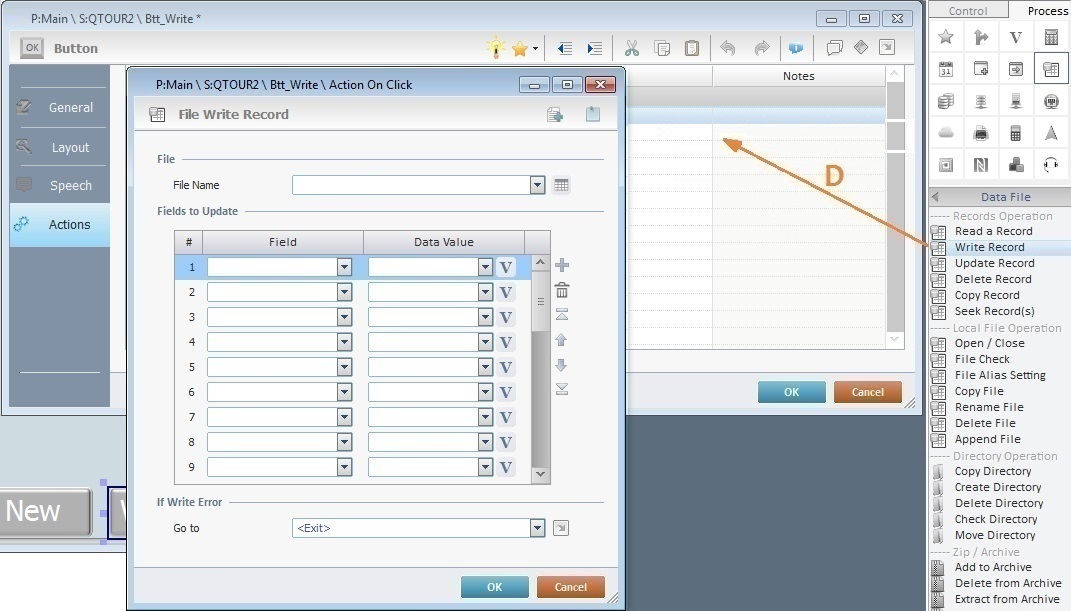Expand the Data Value dropdown in row 3
The image size is (1071, 611).
tap(485, 317)
